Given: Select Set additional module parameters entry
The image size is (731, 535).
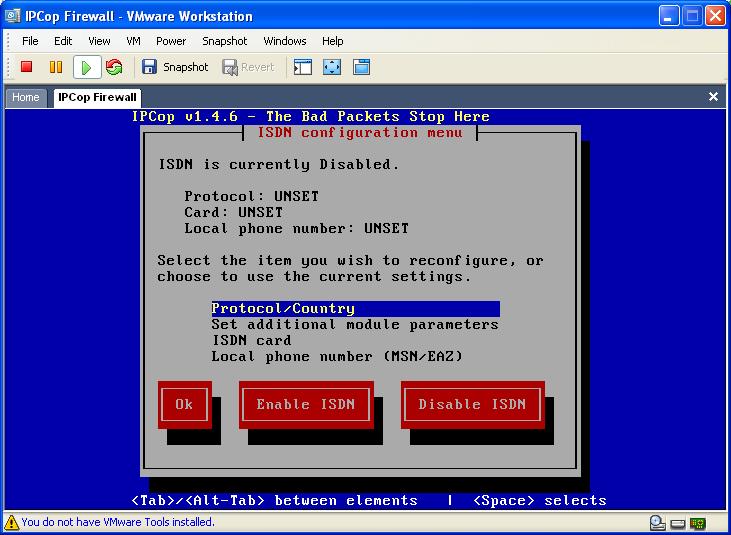Looking at the screenshot, I should 355,324.
